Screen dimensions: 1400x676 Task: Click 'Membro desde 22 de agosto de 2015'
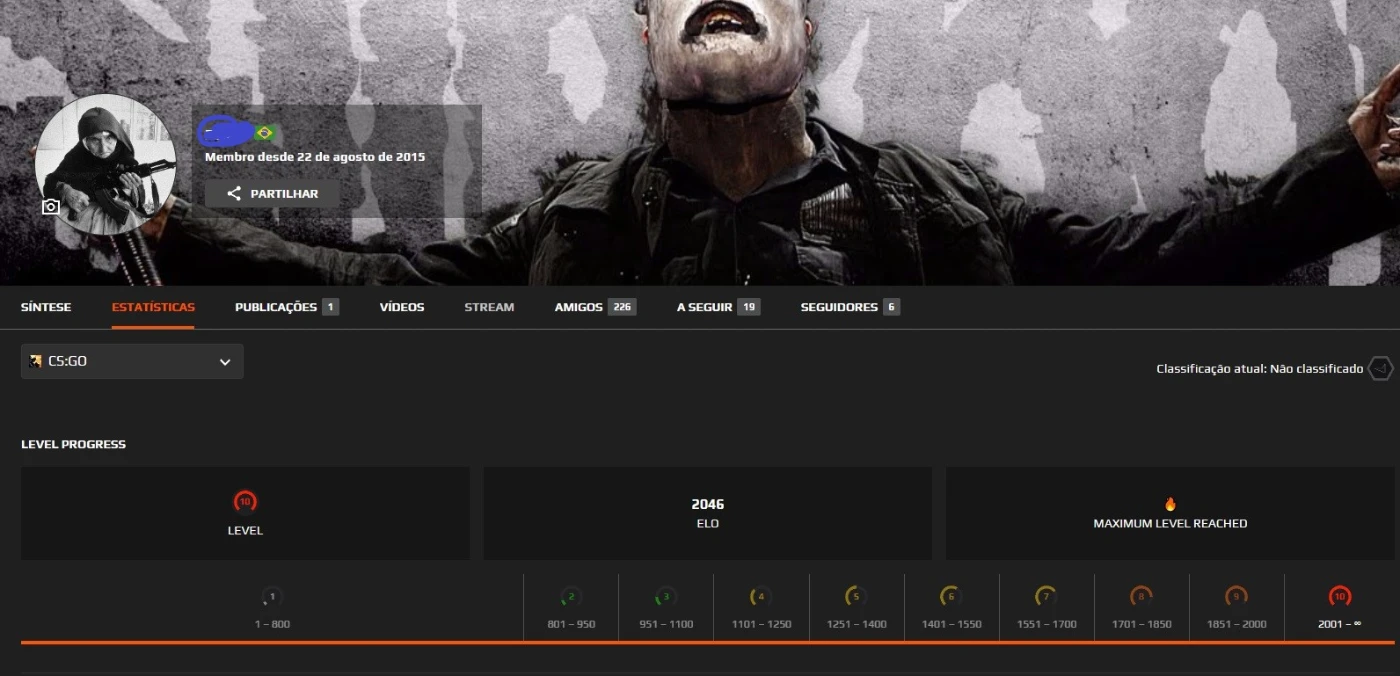[x=315, y=157]
